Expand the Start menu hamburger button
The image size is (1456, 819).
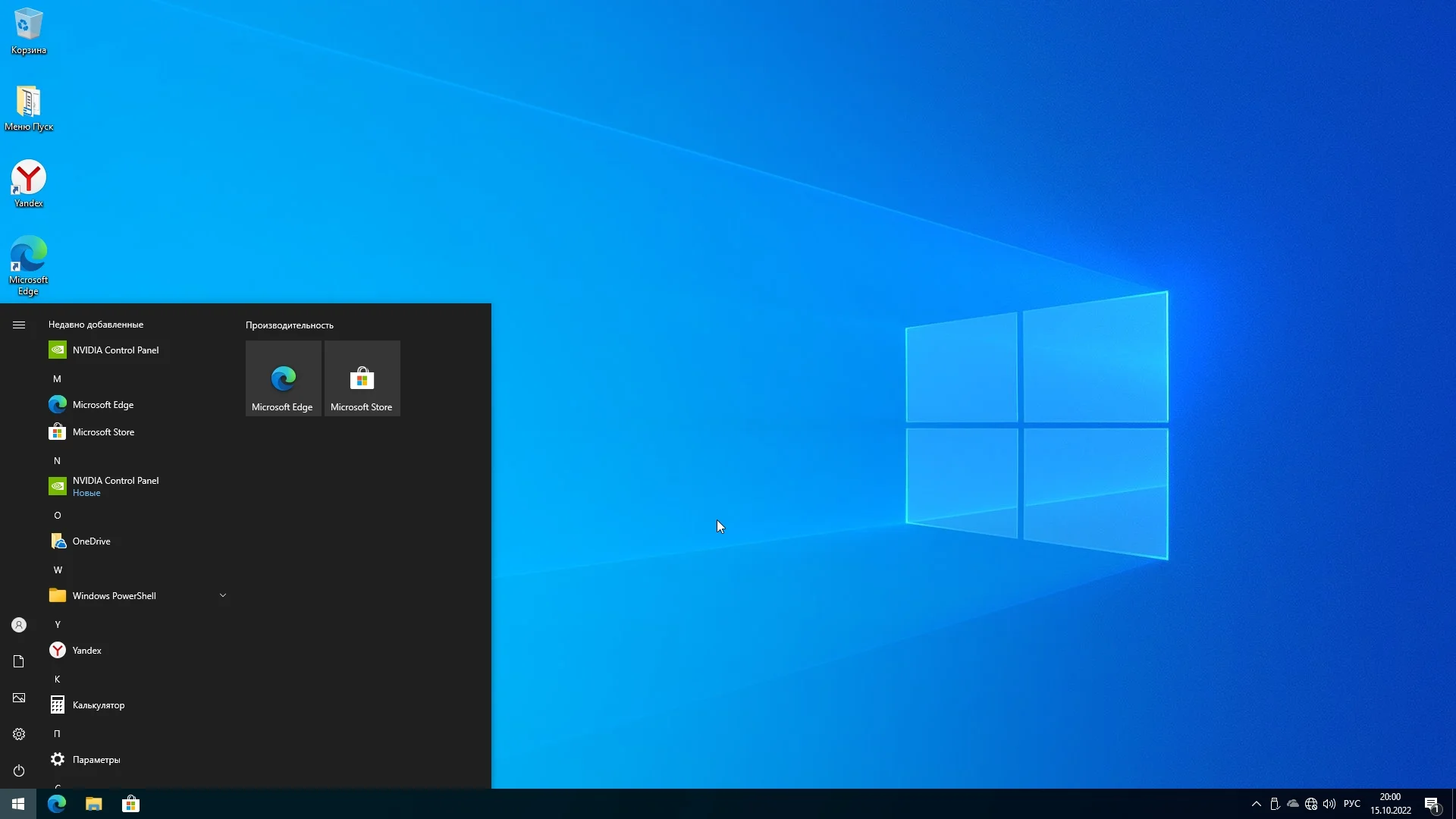[19, 325]
